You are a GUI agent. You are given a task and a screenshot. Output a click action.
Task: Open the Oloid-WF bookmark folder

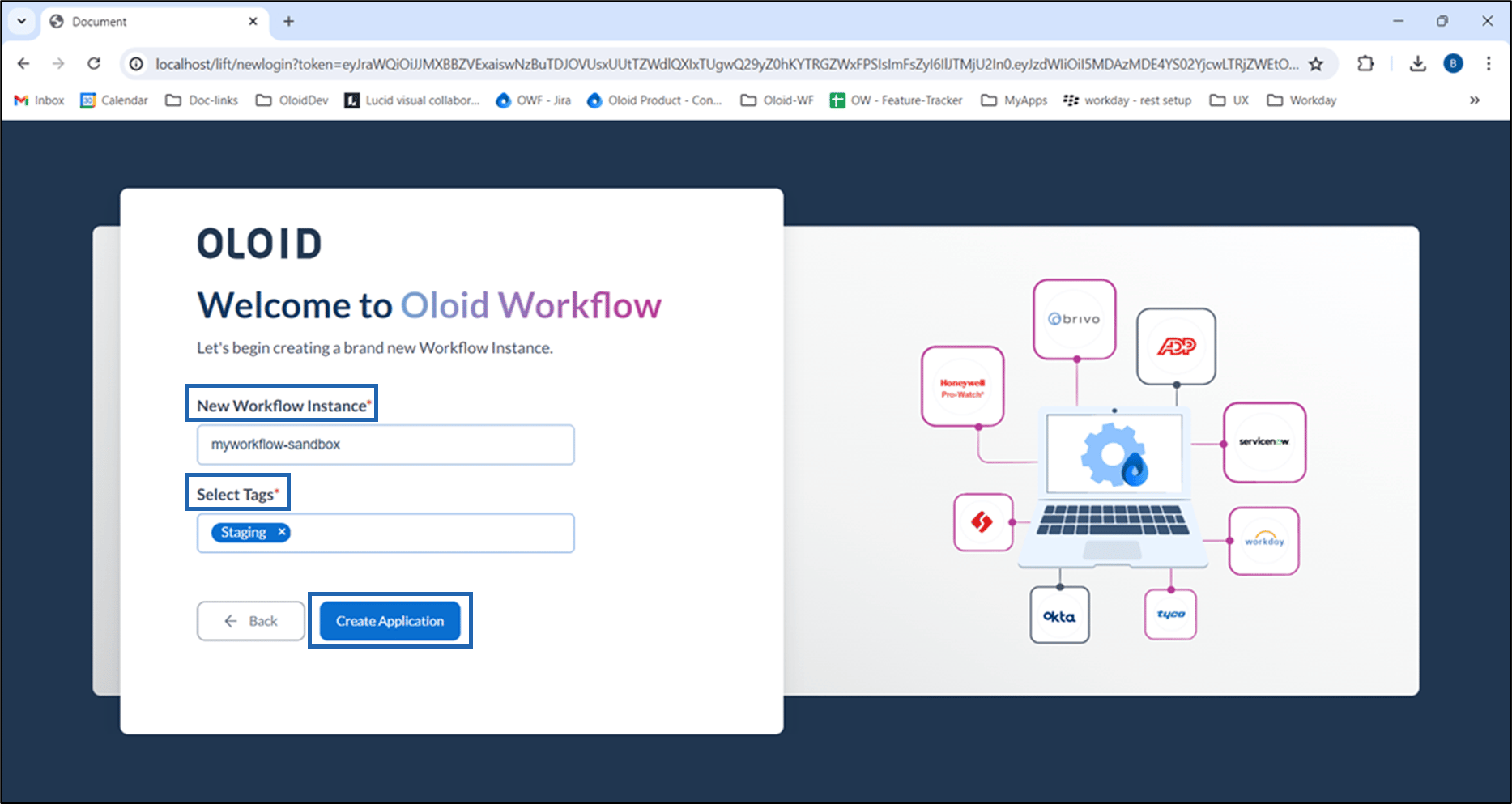[777, 100]
